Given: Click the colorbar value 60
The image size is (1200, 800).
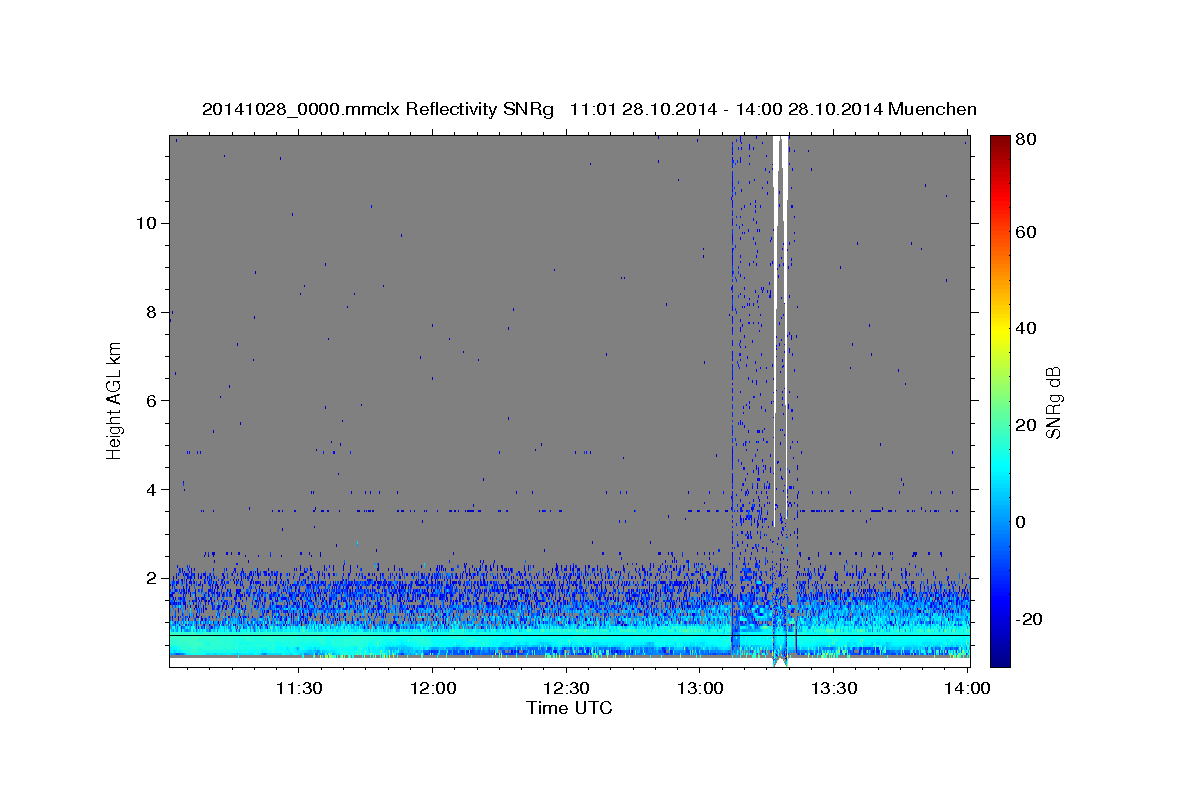Looking at the screenshot, I should 1025,232.
